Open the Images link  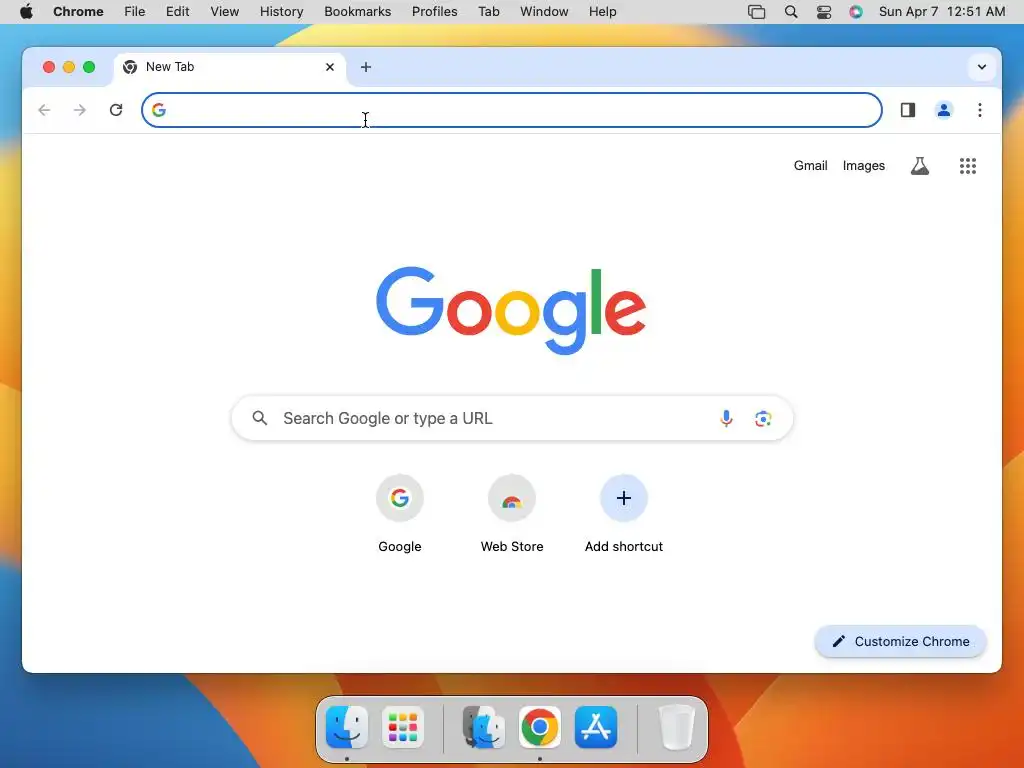863,166
